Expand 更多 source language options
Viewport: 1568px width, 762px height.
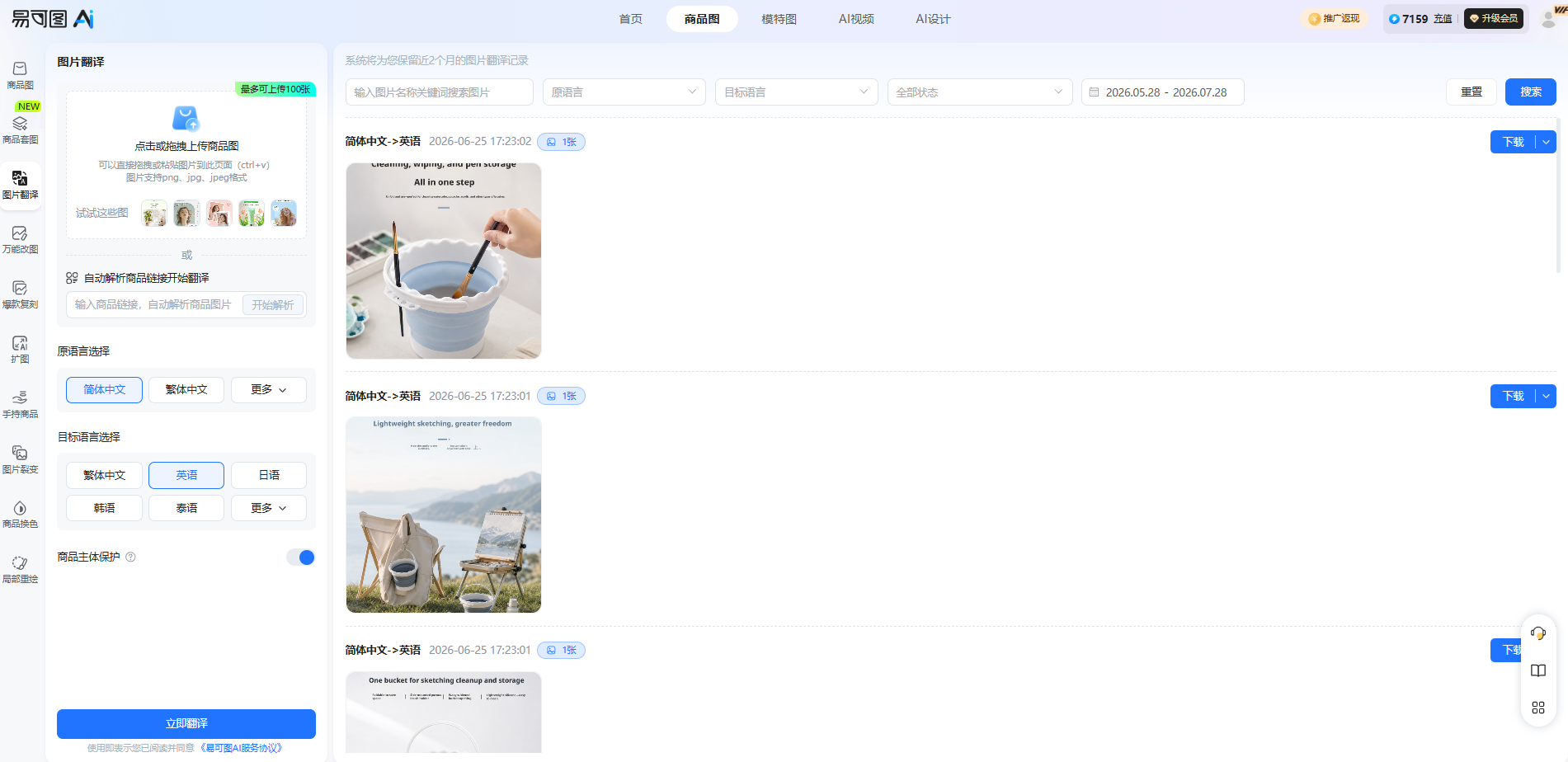[x=269, y=390]
